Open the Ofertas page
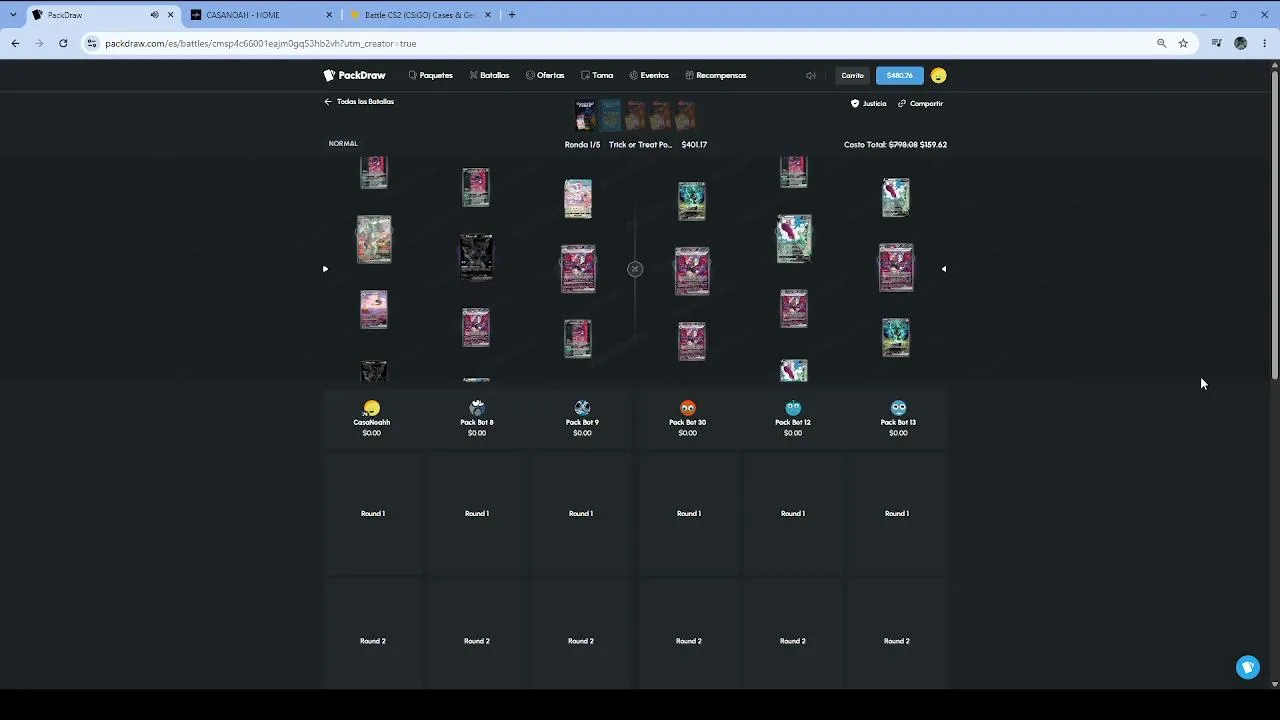 (545, 75)
